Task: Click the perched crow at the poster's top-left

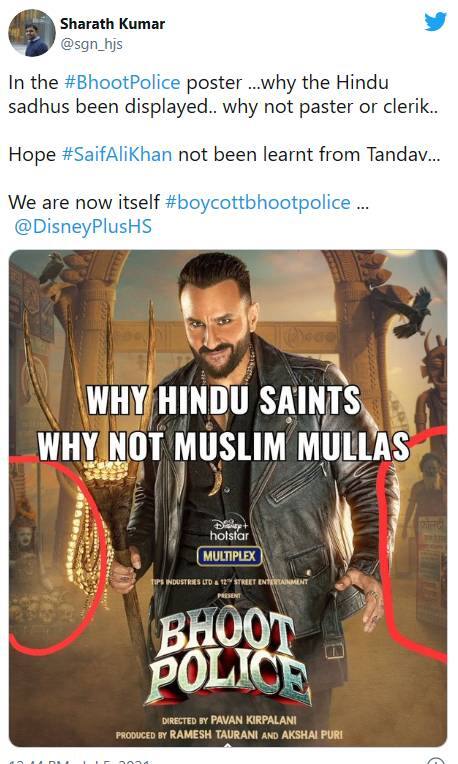Action: (x=50, y=267)
